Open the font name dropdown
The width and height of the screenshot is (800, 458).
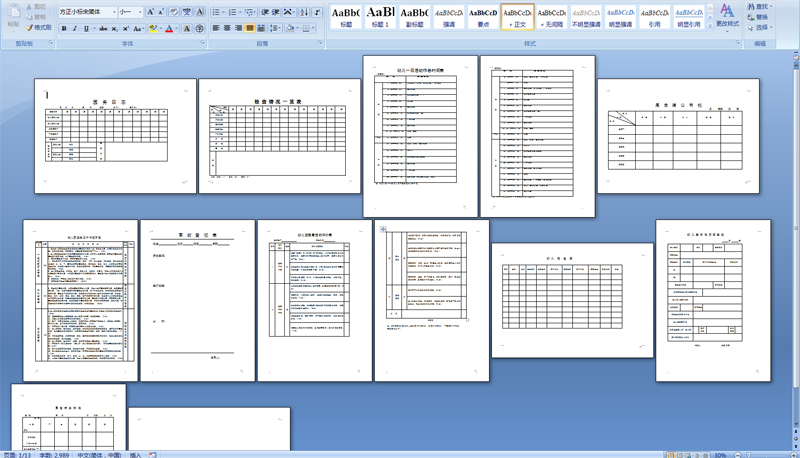(114, 12)
